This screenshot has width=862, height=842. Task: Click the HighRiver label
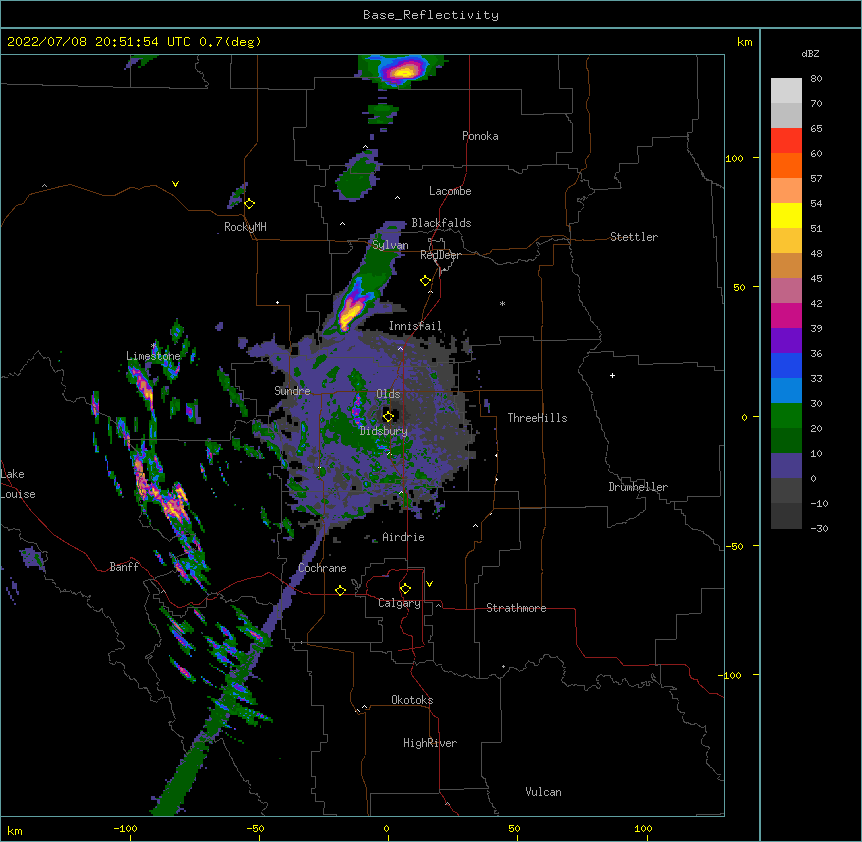430,743
